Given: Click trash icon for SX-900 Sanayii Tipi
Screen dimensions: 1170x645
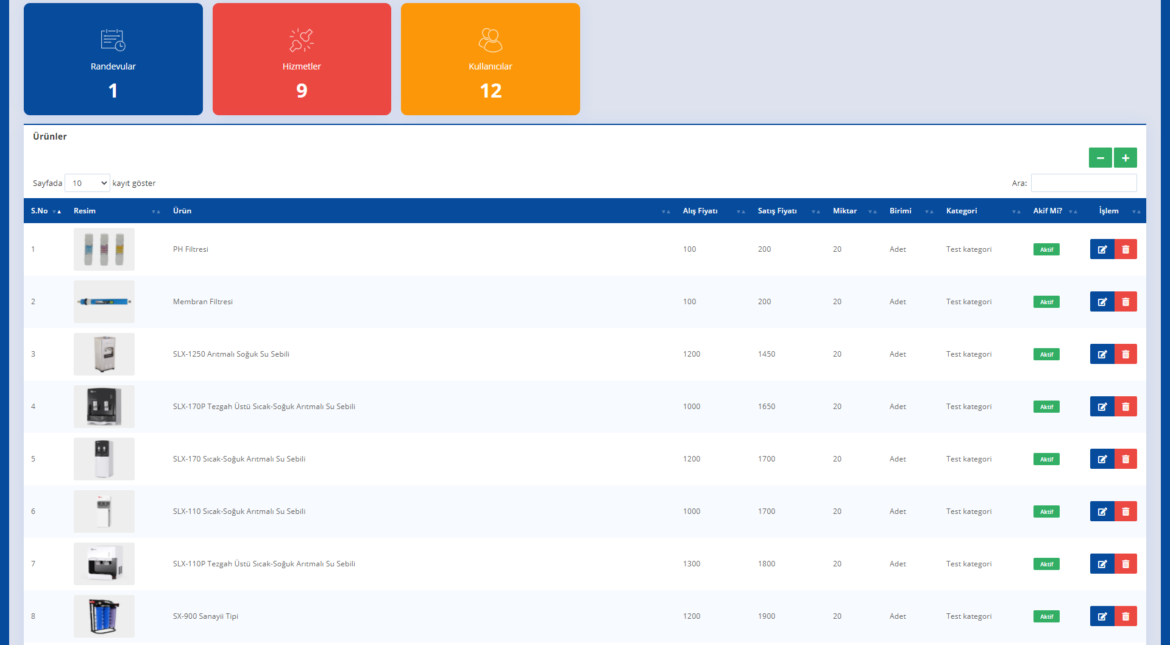Looking at the screenshot, I should tap(1125, 616).
